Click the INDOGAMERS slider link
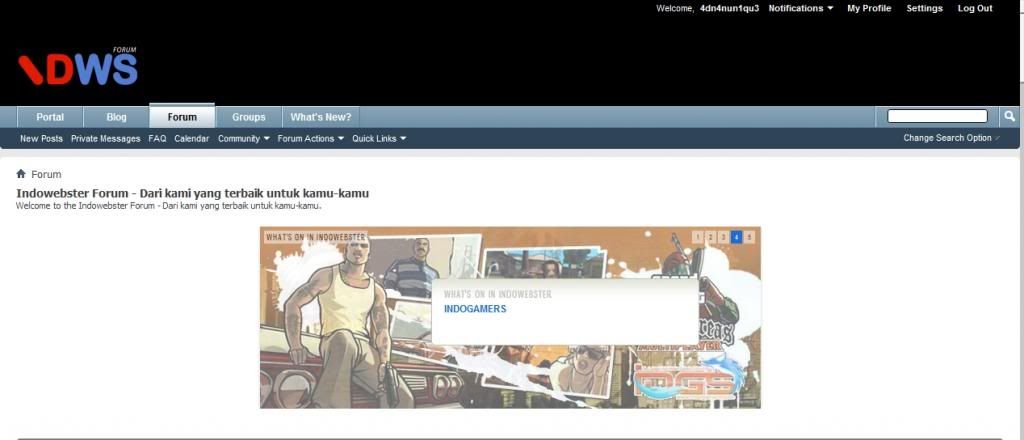 [475, 309]
